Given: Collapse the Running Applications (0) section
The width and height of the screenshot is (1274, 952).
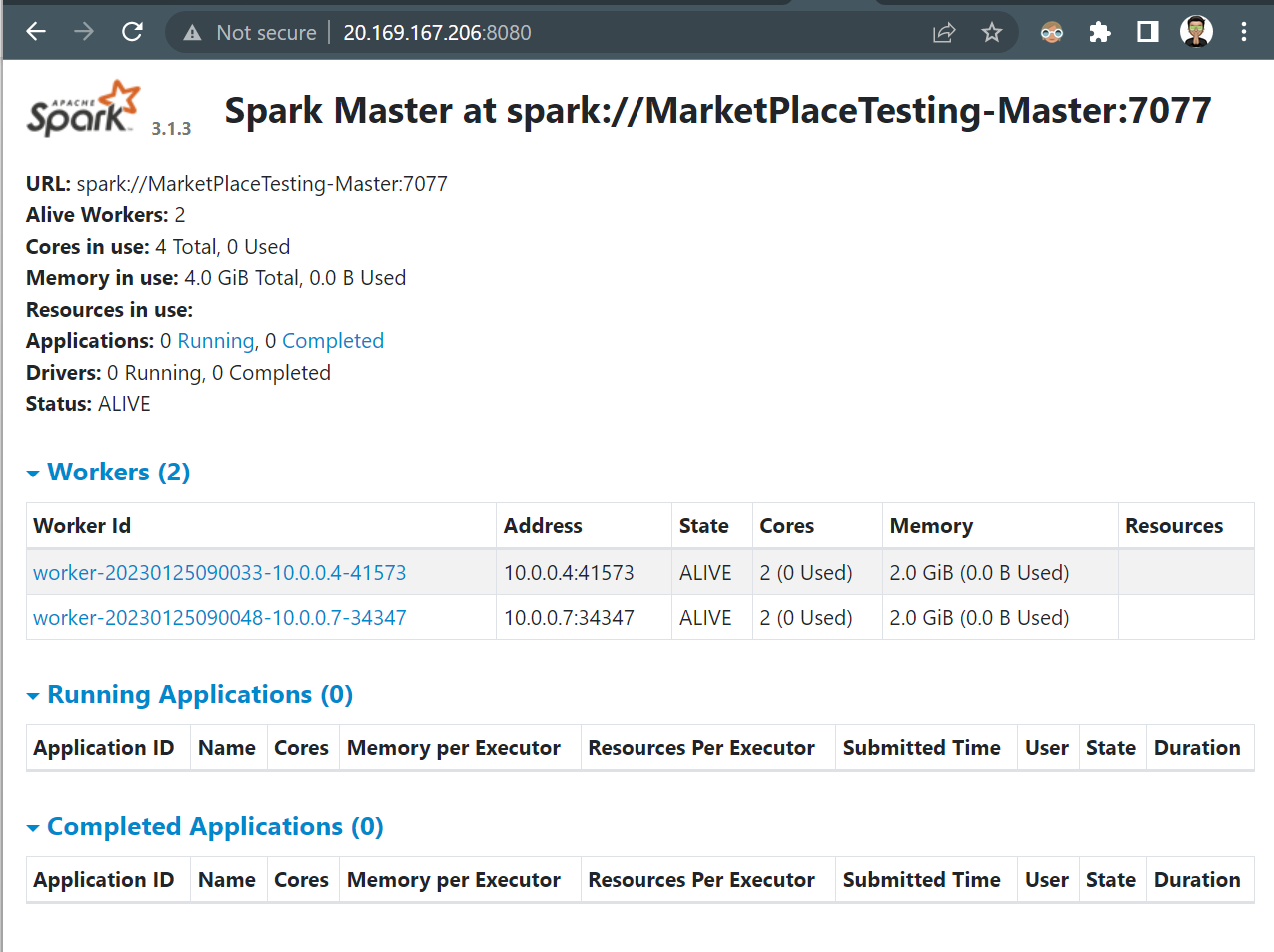Looking at the screenshot, I should pos(190,694).
